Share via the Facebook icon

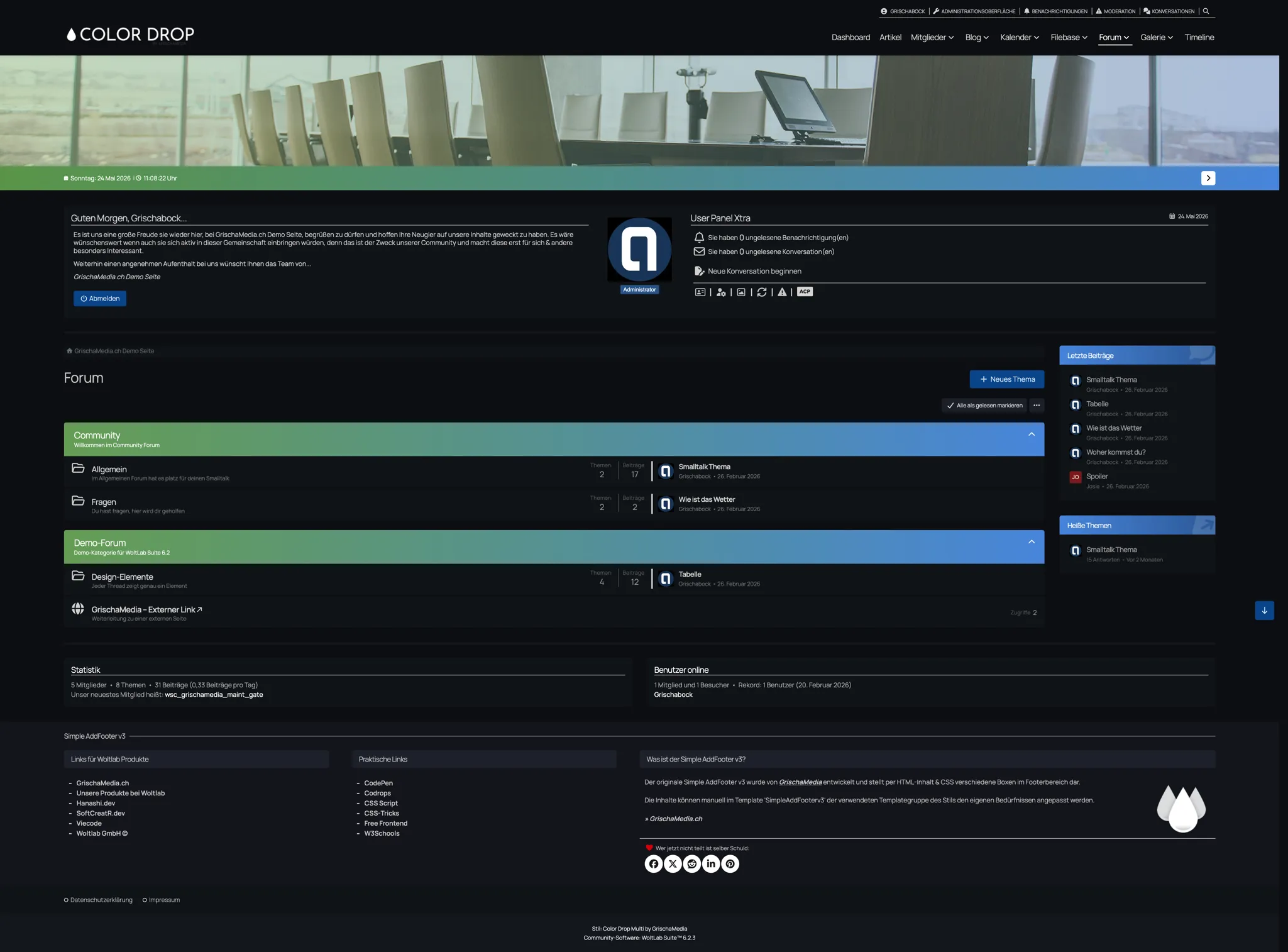(654, 864)
